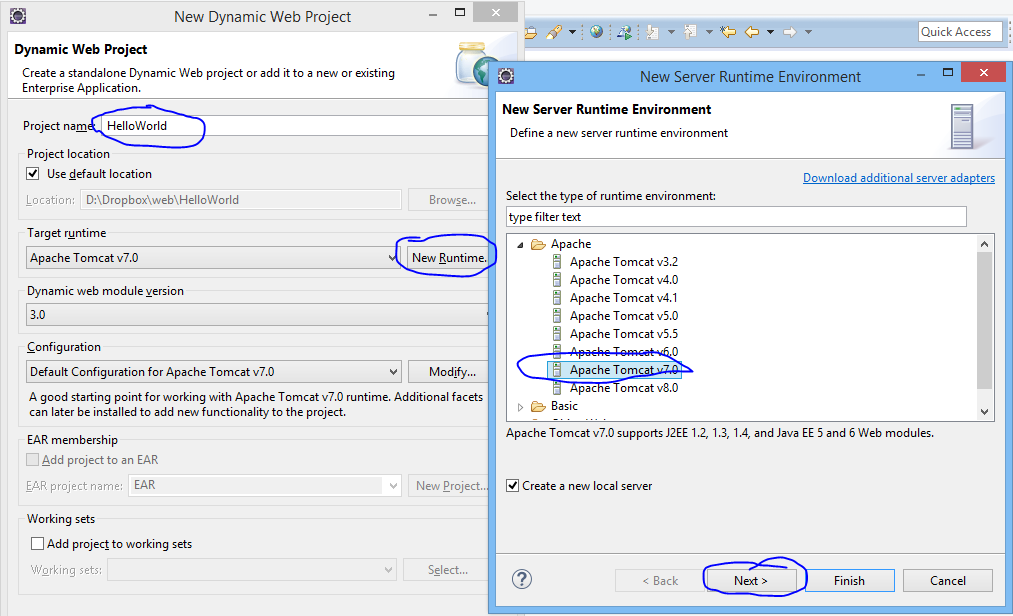Click the Modify configuration button
The image size is (1013, 616).
point(450,372)
